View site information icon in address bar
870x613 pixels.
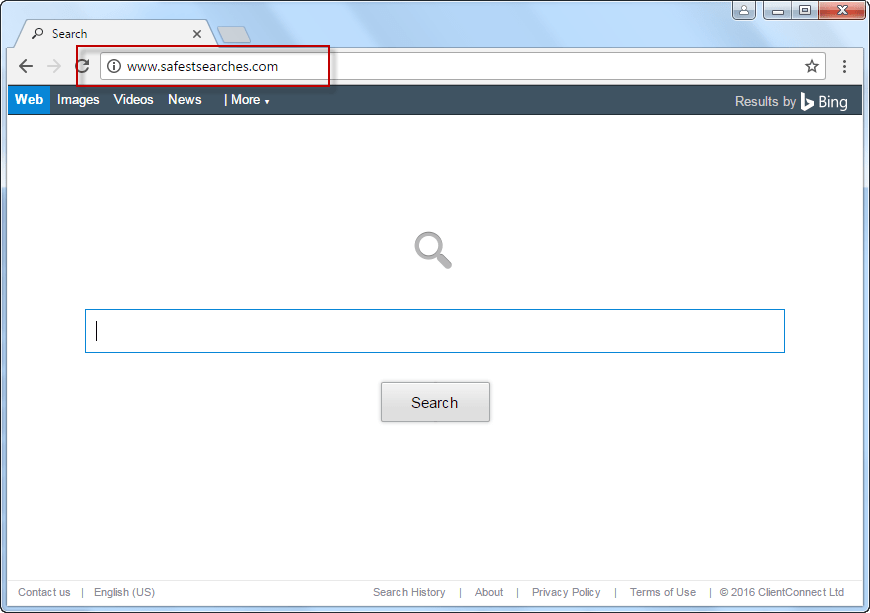pyautogui.click(x=114, y=67)
